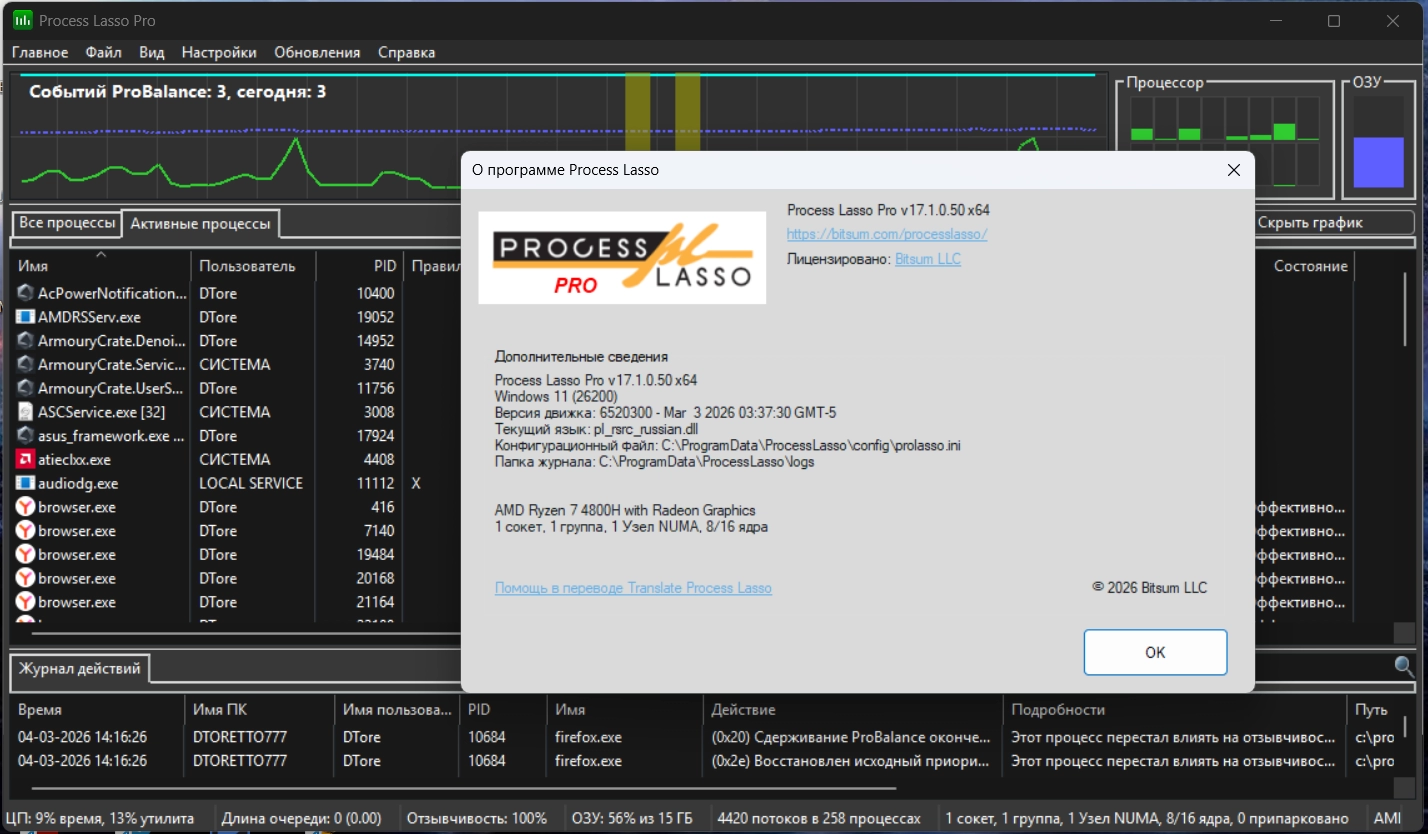Screen dimensions: 1428x834
Task: Click the ASCService.exe [32] process icon
Action: pos(26,412)
